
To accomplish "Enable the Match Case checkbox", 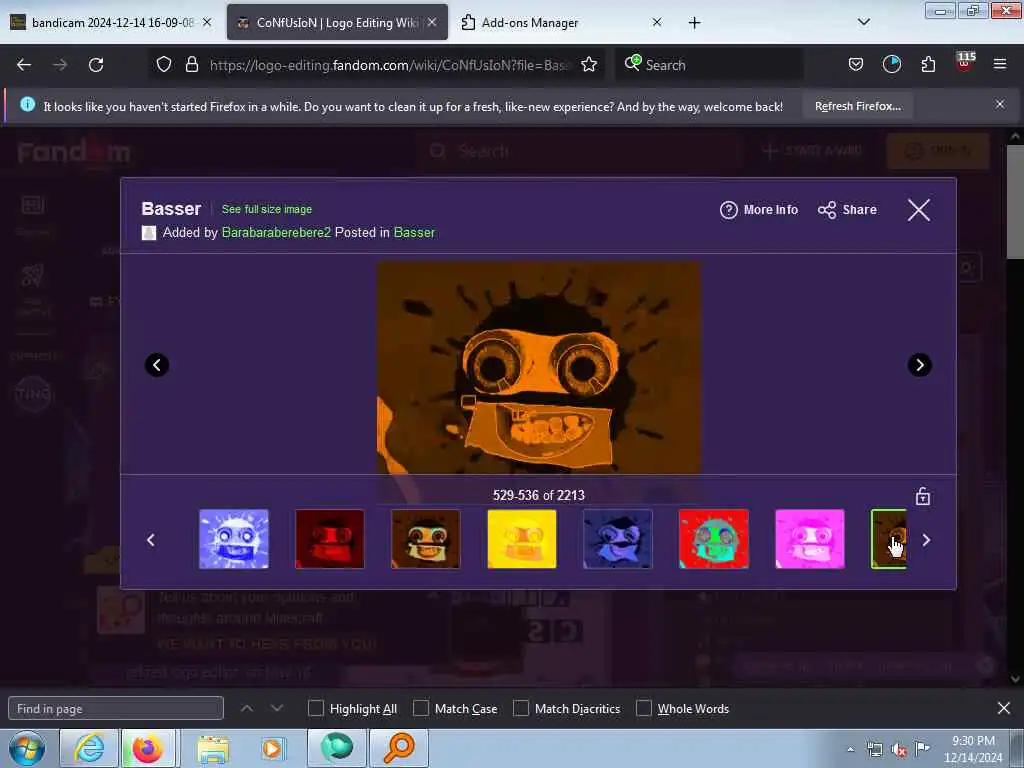I will tap(421, 708).
